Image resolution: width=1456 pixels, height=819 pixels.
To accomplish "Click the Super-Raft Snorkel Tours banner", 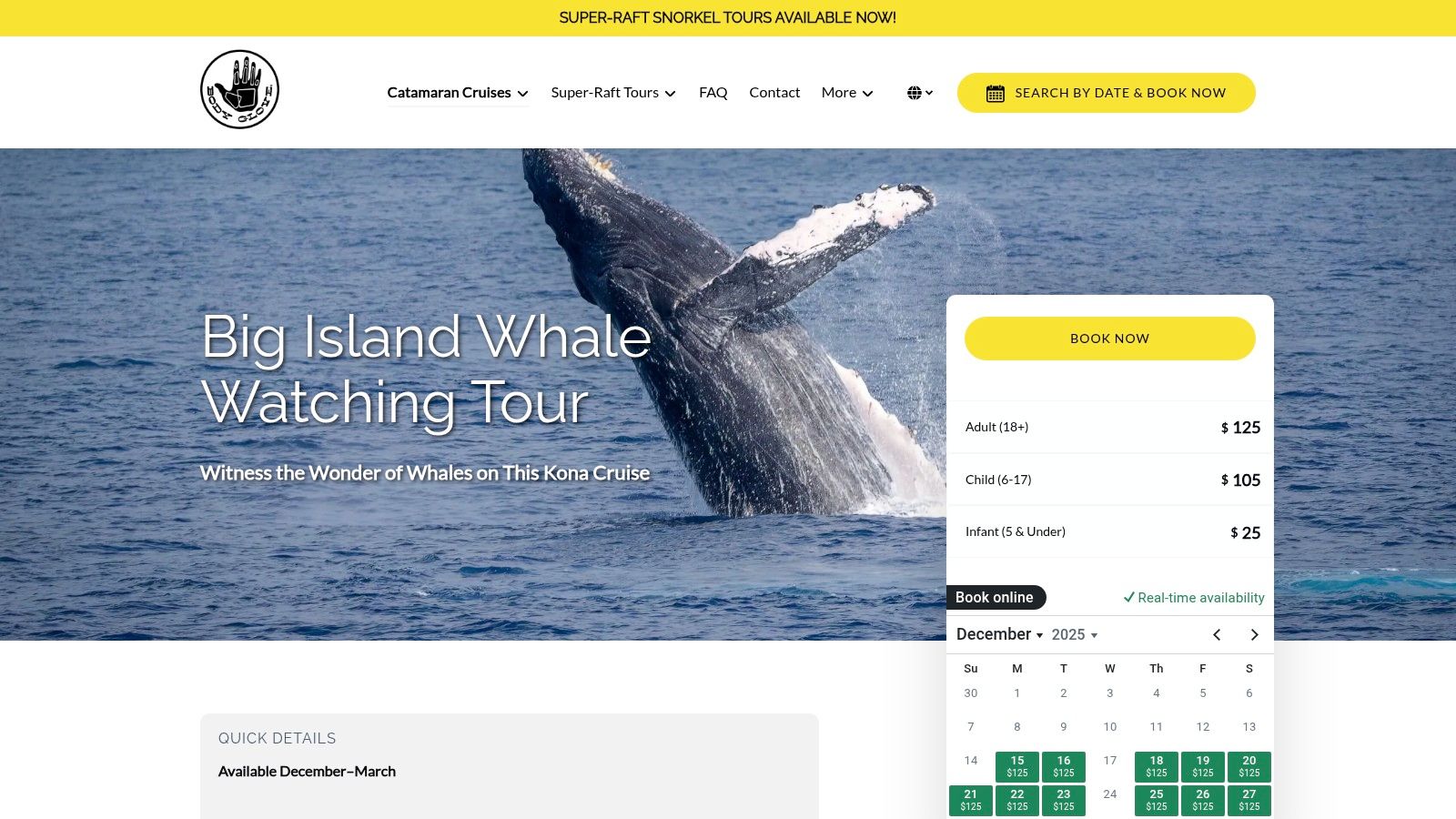I will 728,18.
